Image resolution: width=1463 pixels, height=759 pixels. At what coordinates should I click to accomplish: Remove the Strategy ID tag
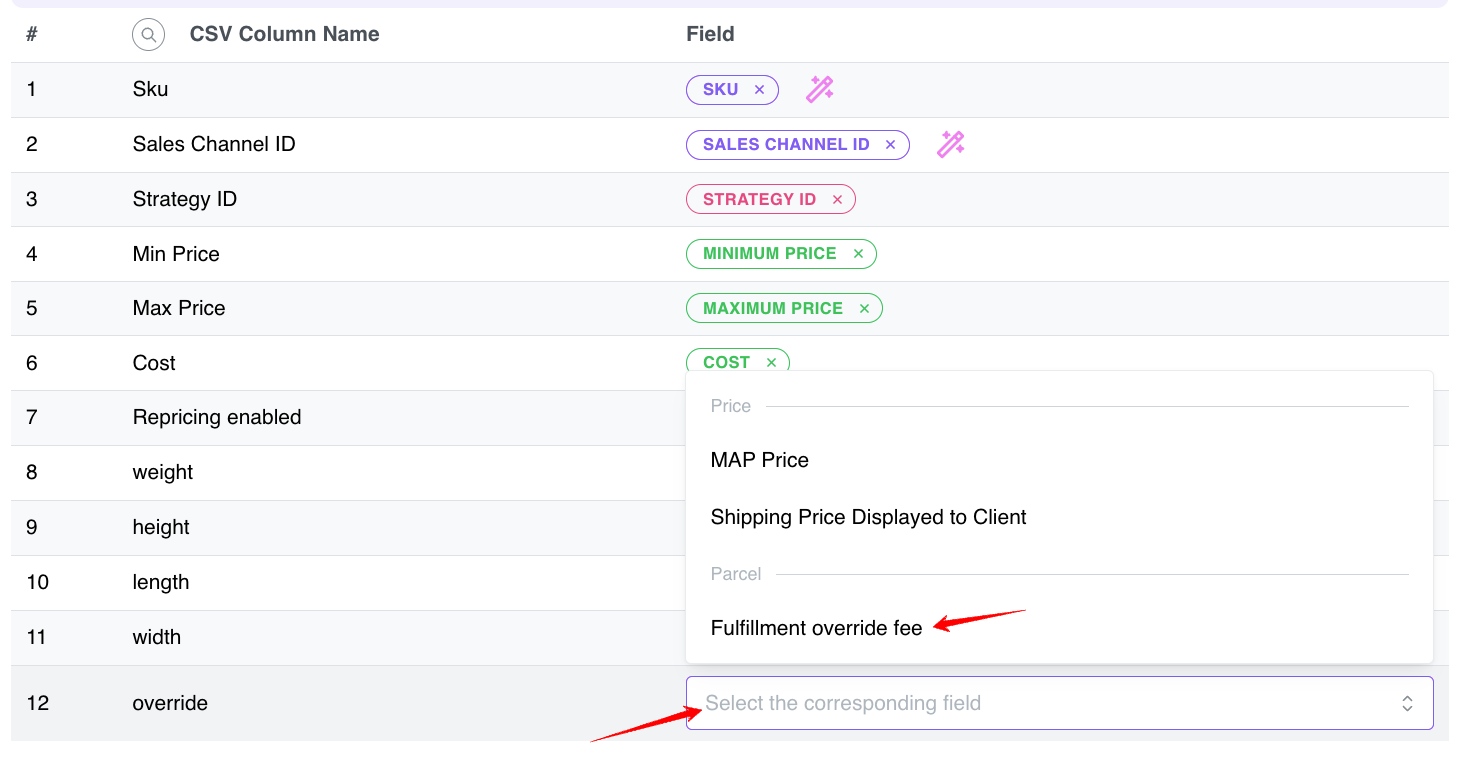pyautogui.click(x=837, y=200)
